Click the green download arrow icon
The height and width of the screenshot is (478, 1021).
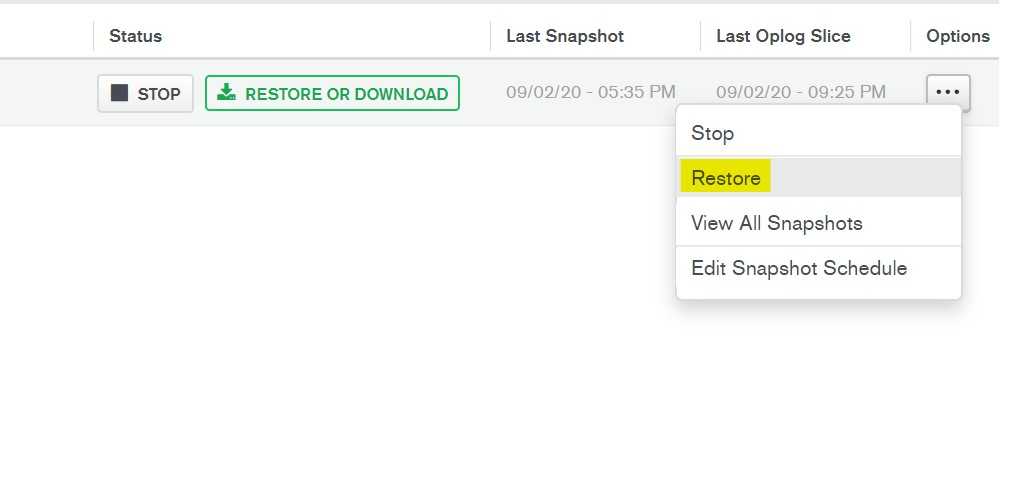point(226,92)
